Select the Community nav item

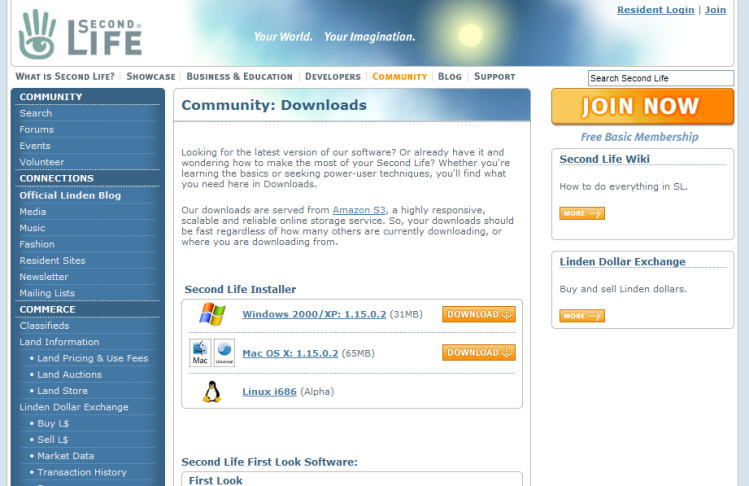tap(399, 76)
